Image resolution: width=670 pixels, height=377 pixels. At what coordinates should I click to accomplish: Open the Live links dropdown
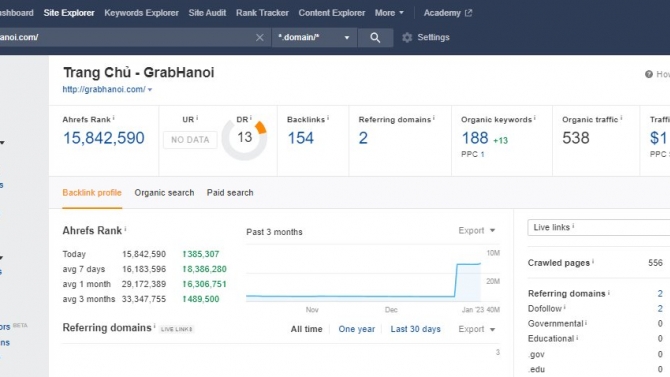coord(599,227)
